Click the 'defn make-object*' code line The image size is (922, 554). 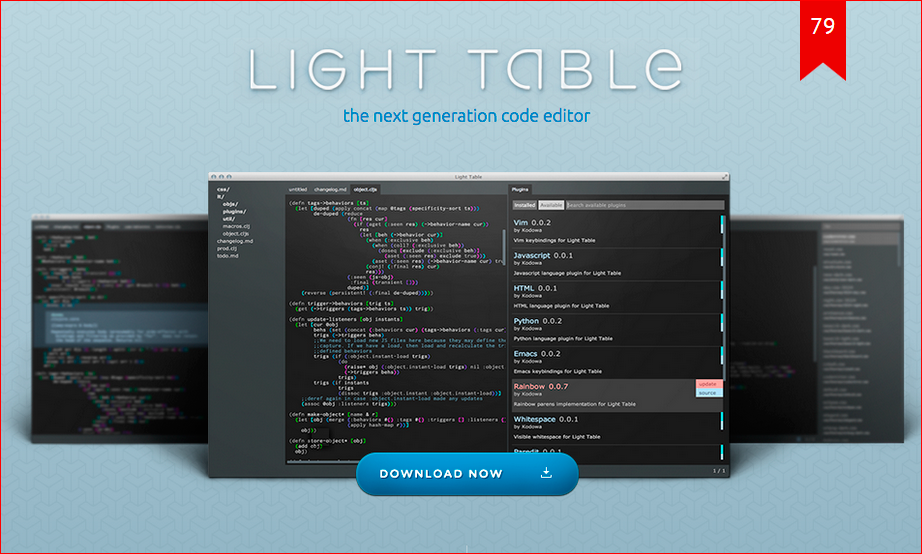[x=334, y=415]
